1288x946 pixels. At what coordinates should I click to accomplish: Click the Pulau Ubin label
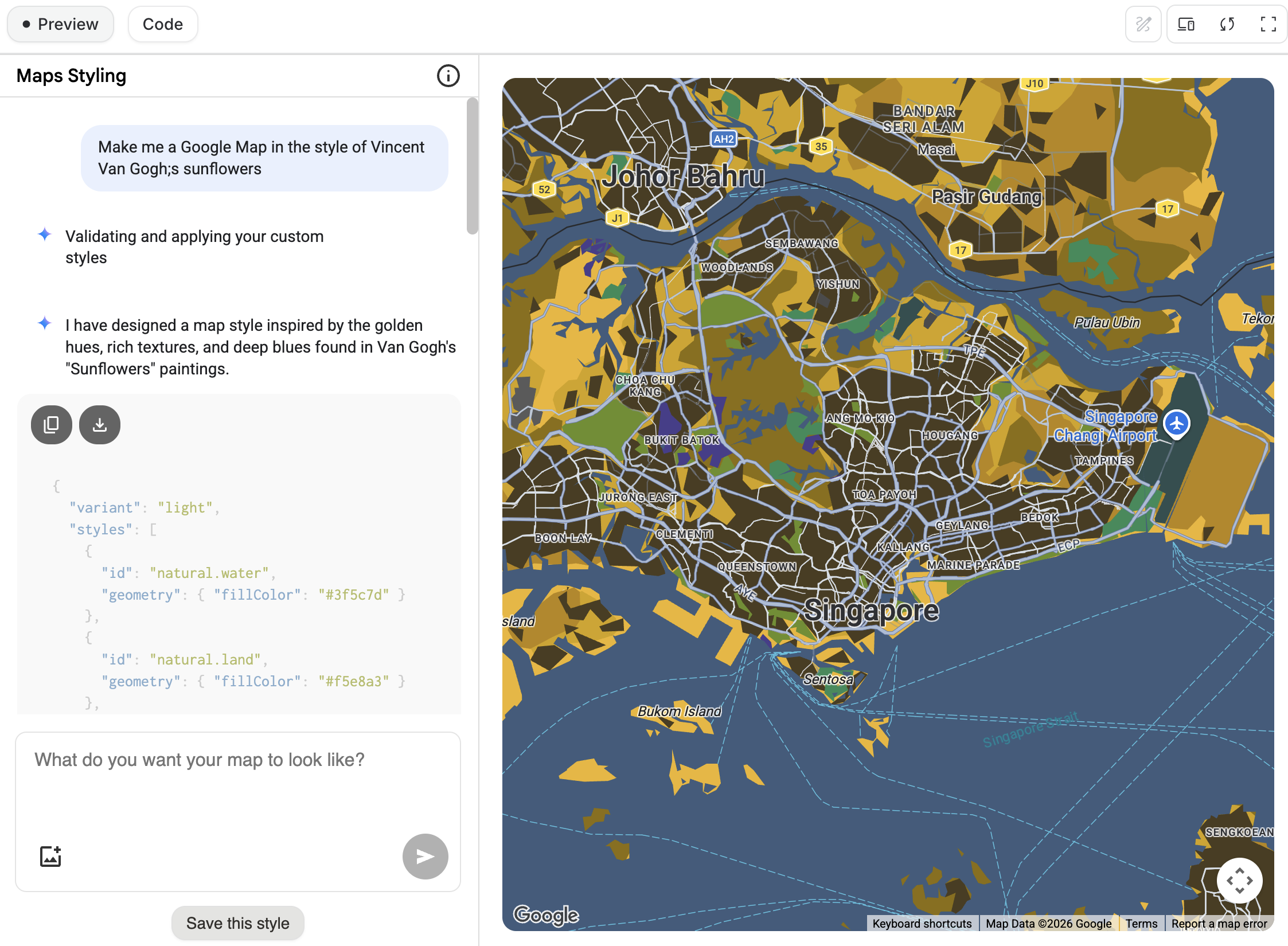click(x=1107, y=323)
